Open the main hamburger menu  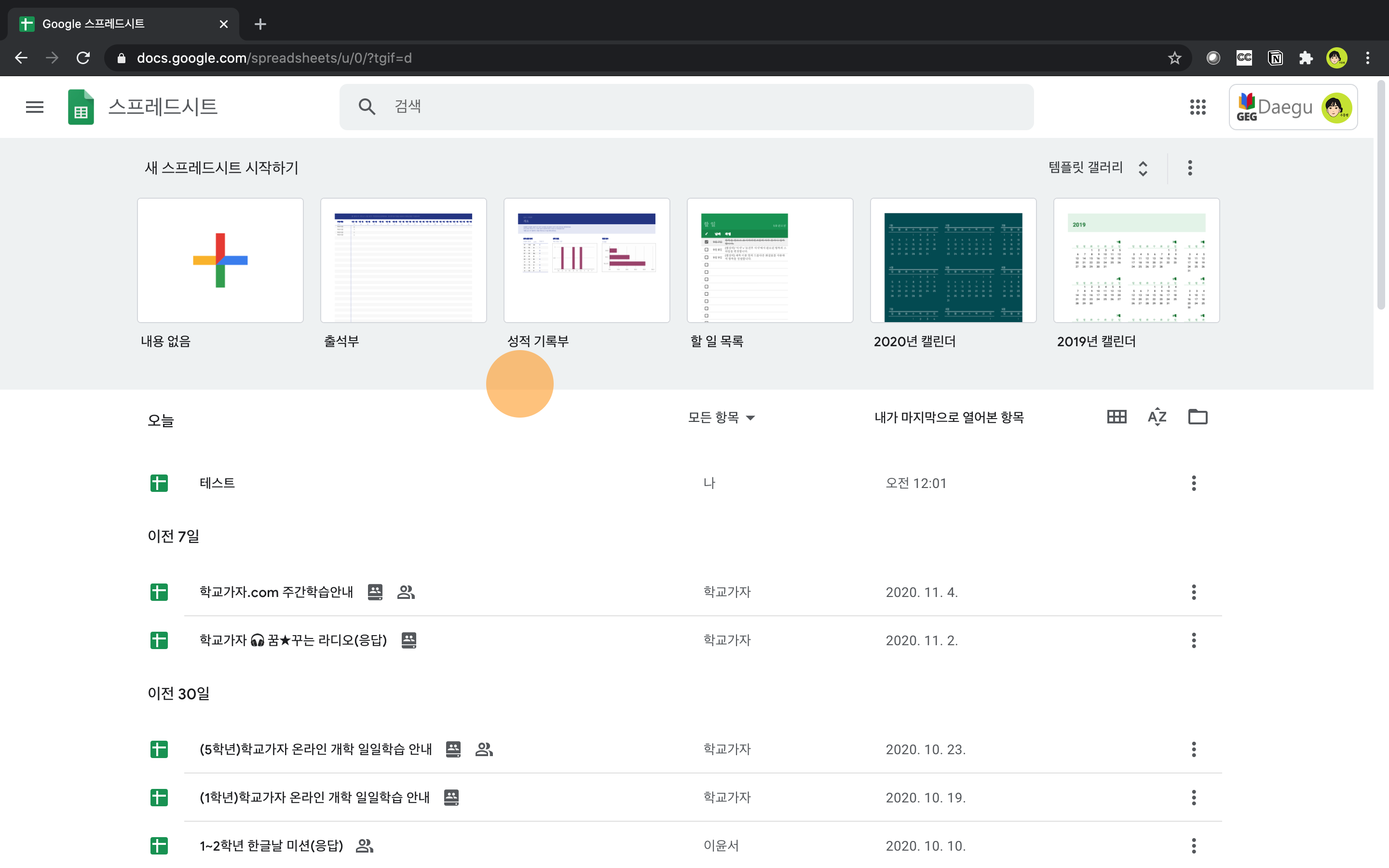click(34, 107)
